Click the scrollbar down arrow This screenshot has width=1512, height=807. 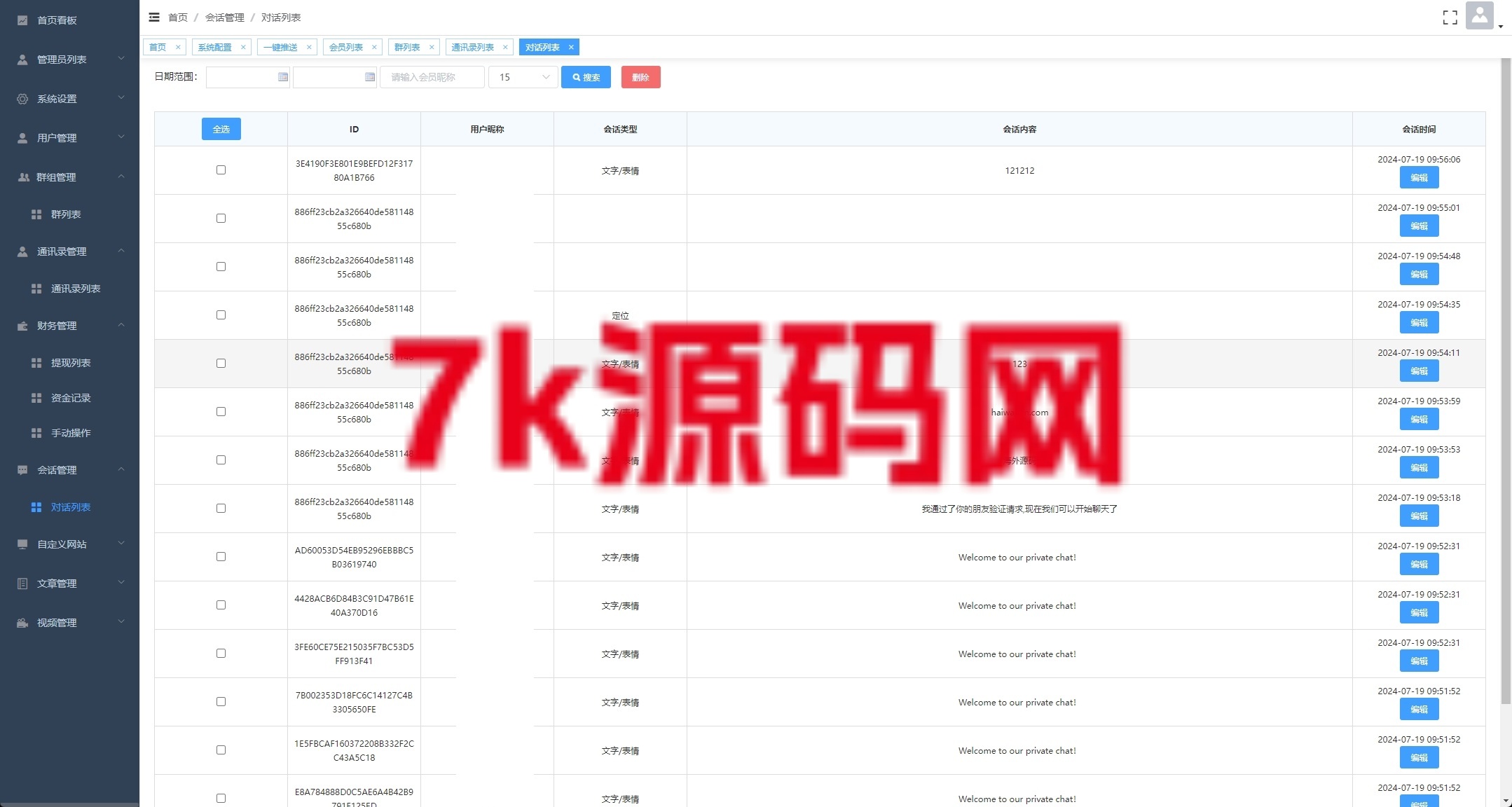point(1506,801)
